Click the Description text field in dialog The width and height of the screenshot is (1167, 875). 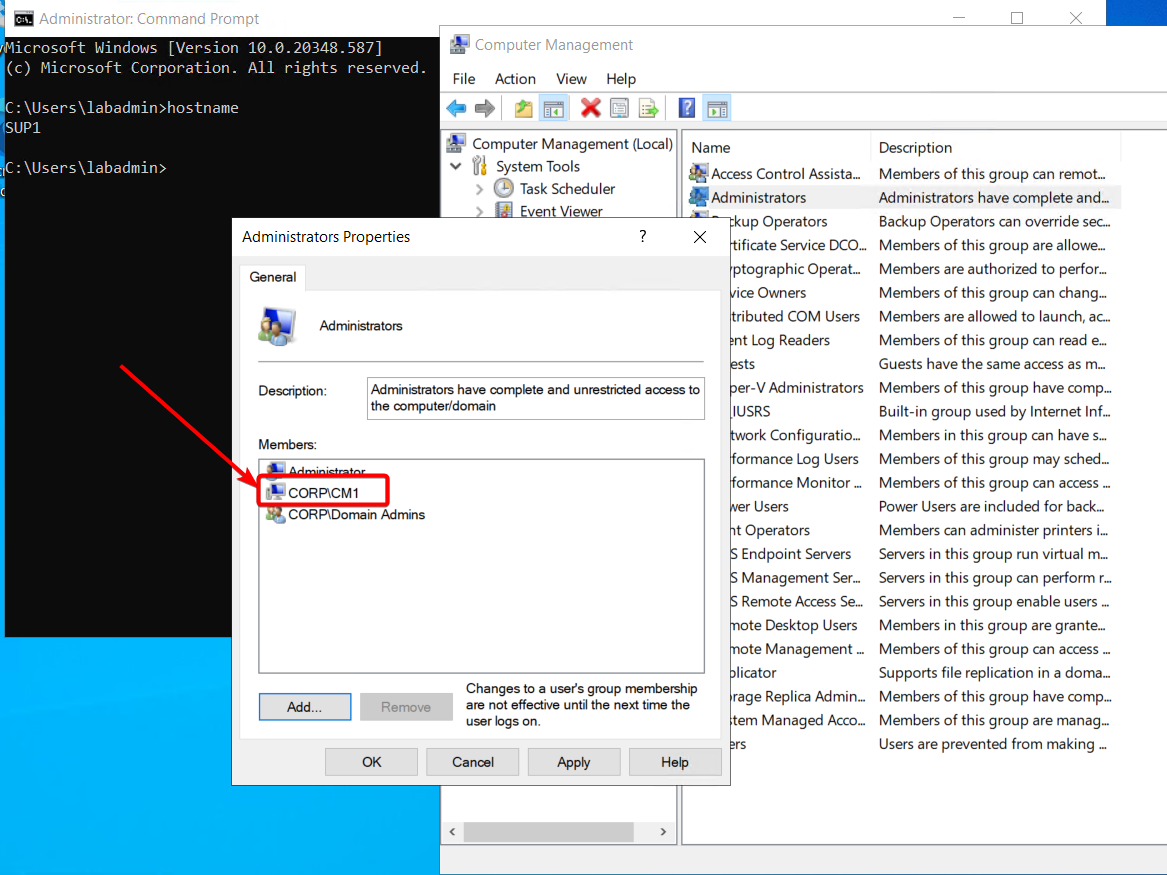tap(535, 398)
